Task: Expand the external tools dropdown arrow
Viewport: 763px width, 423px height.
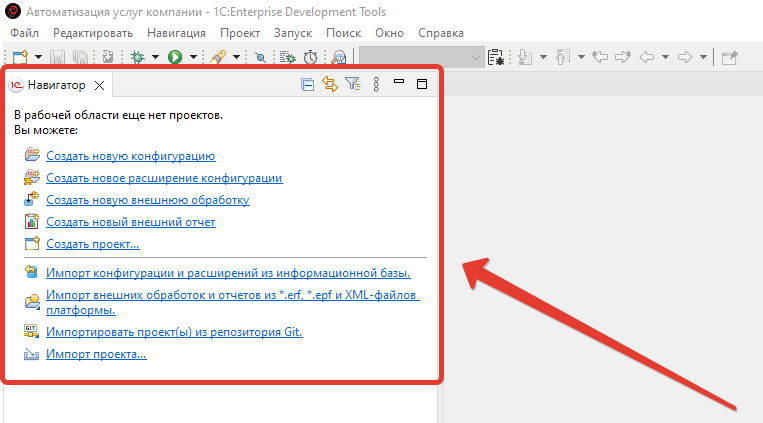Action: [x=236, y=57]
